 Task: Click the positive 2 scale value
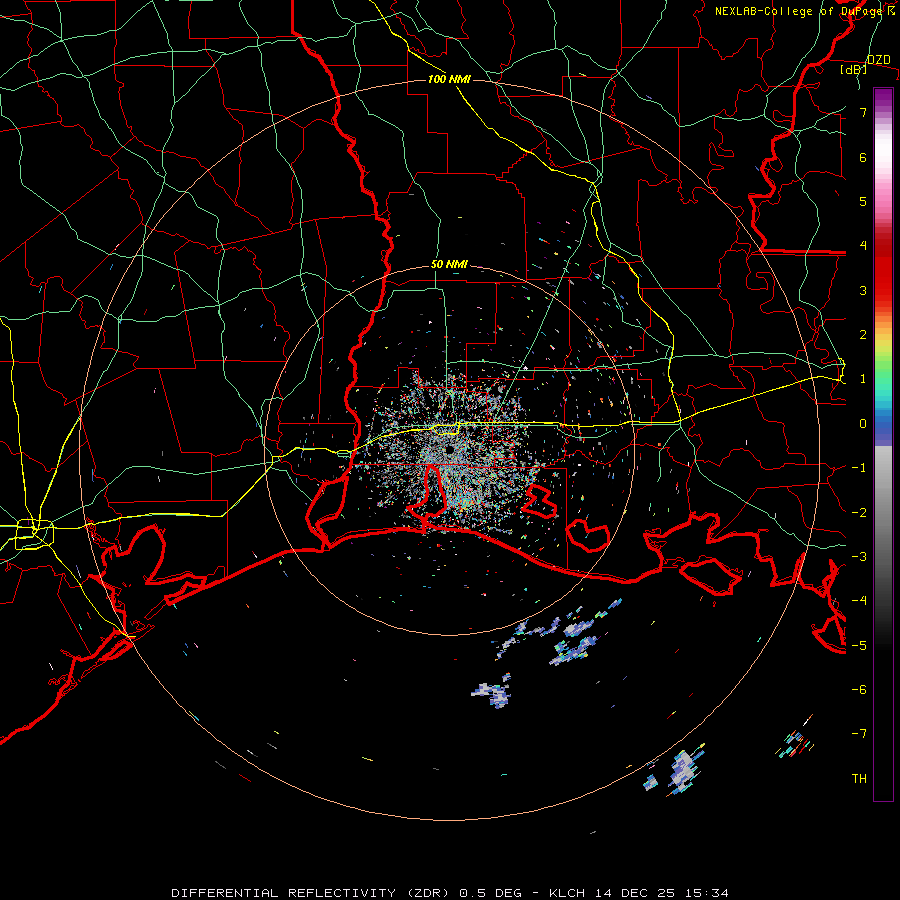tap(863, 334)
